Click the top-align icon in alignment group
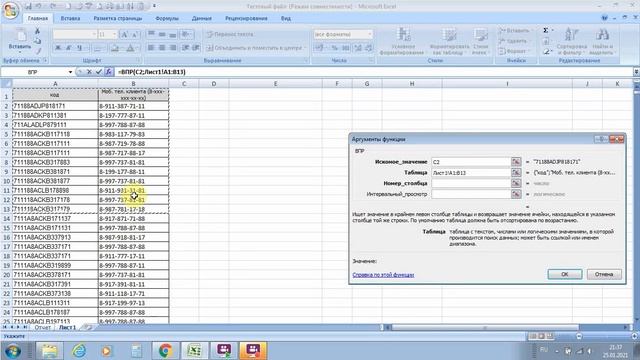This screenshot has width=640, height=360. pyautogui.click(x=151, y=34)
